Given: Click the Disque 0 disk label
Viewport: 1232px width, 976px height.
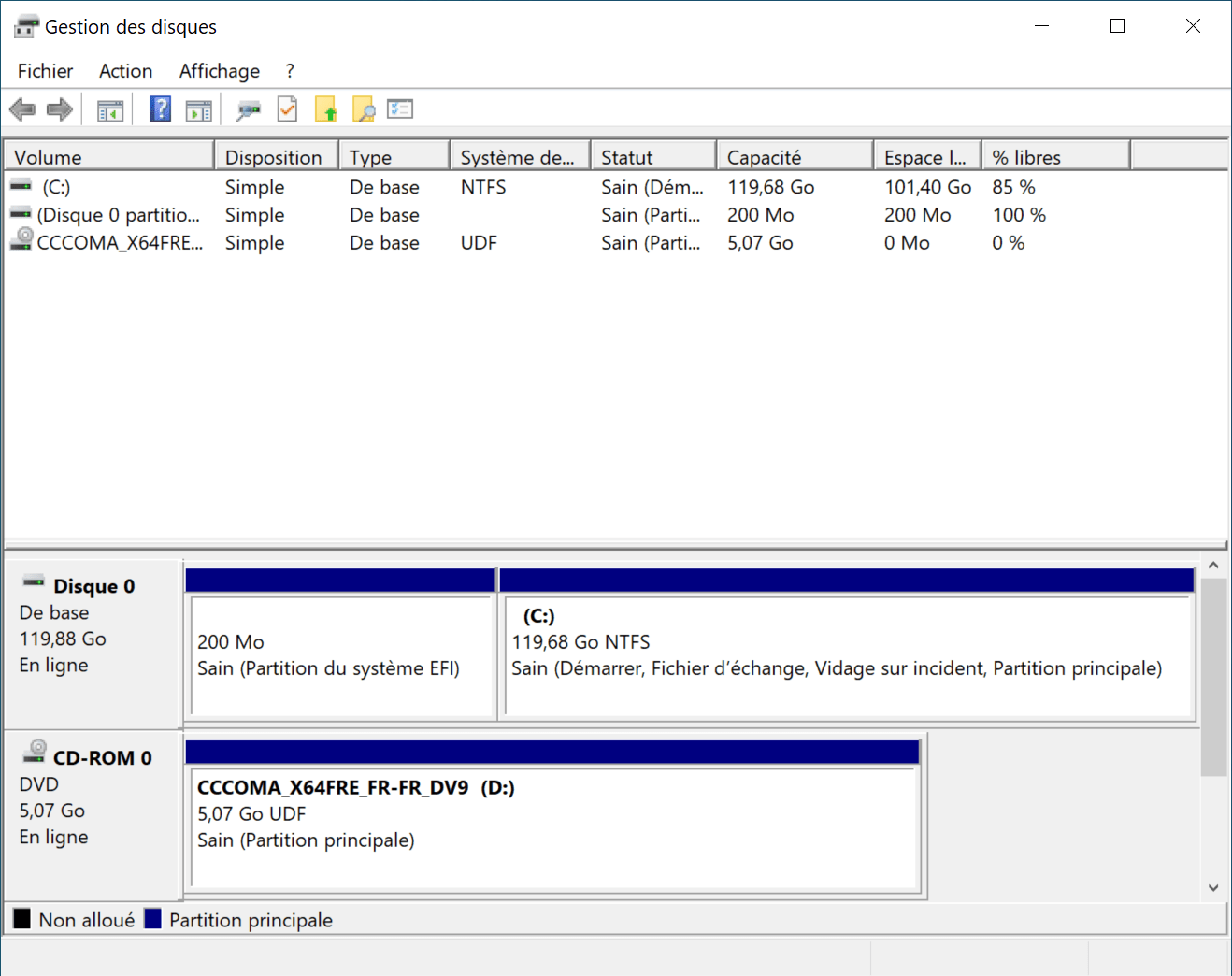Looking at the screenshot, I should (x=93, y=586).
